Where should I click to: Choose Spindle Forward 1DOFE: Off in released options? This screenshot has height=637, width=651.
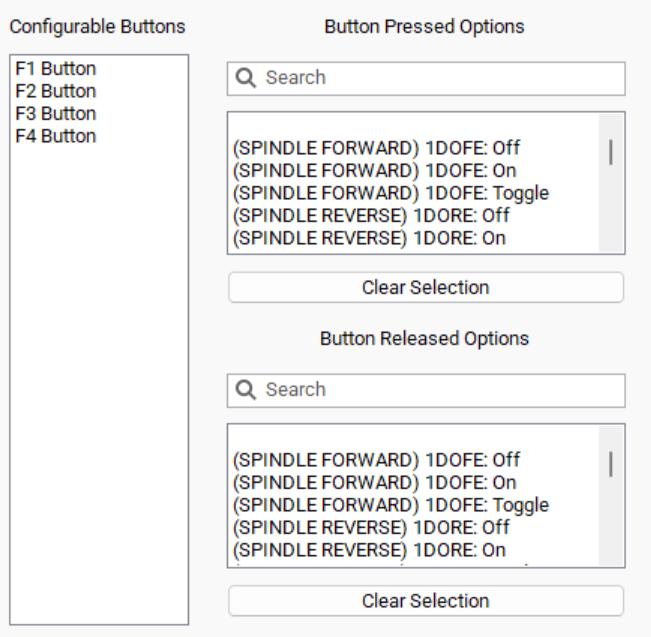pyautogui.click(x=376, y=461)
